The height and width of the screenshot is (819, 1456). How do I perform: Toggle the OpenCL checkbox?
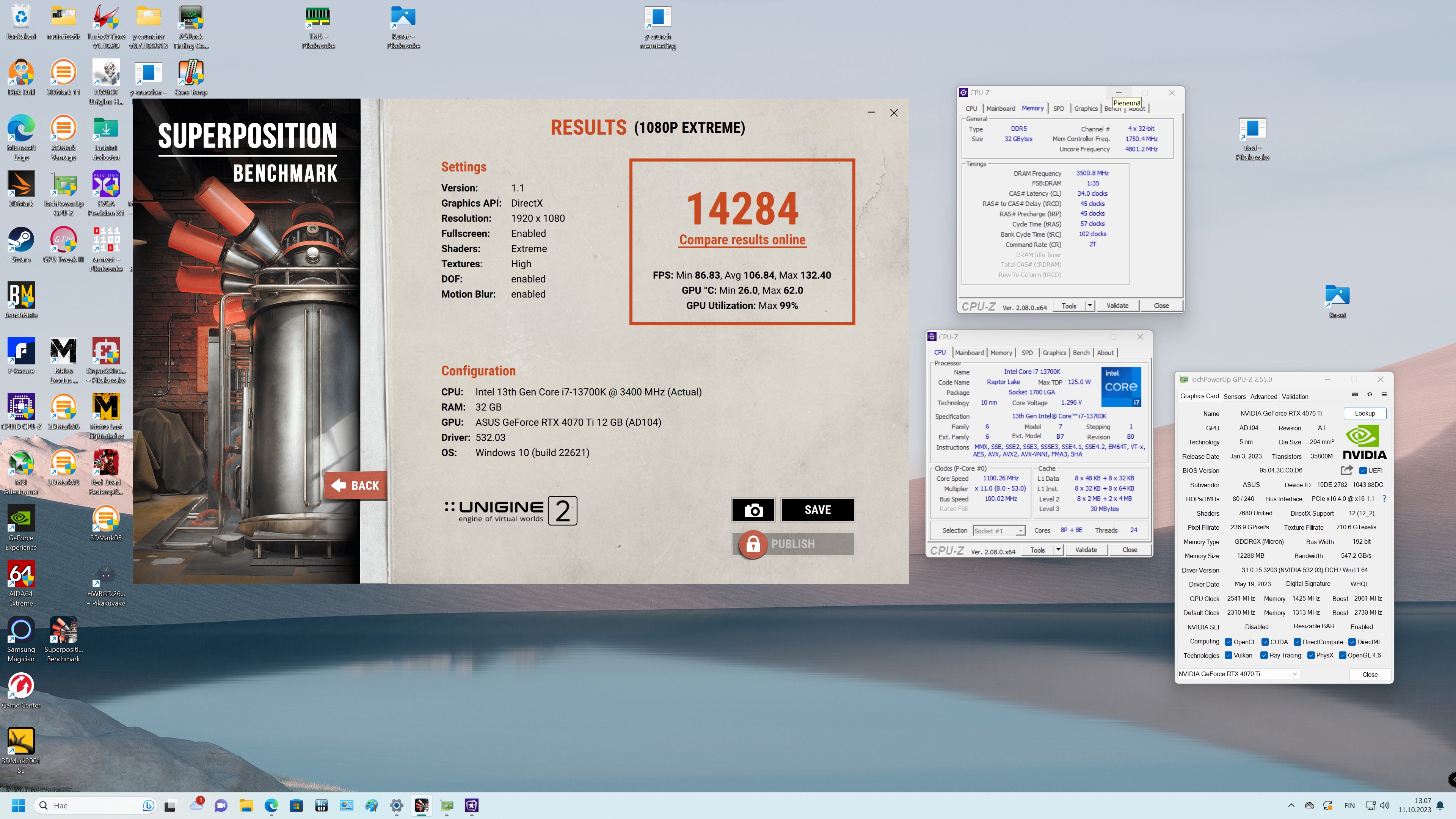(1228, 642)
